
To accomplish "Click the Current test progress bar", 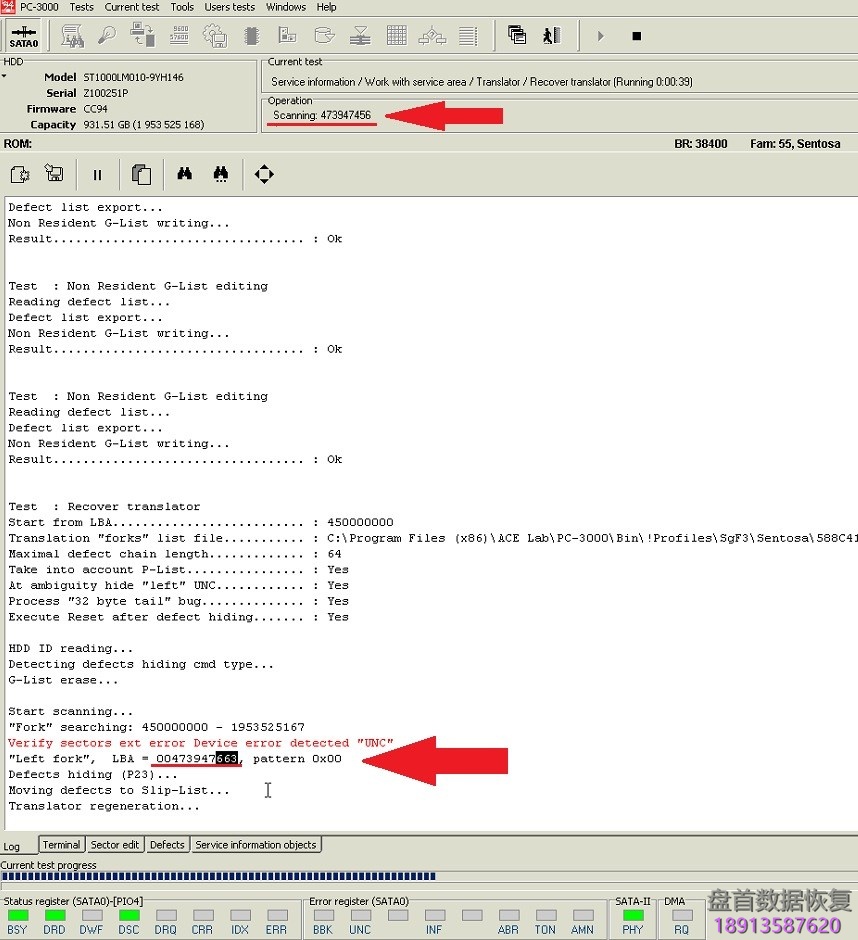I will [x=218, y=877].
